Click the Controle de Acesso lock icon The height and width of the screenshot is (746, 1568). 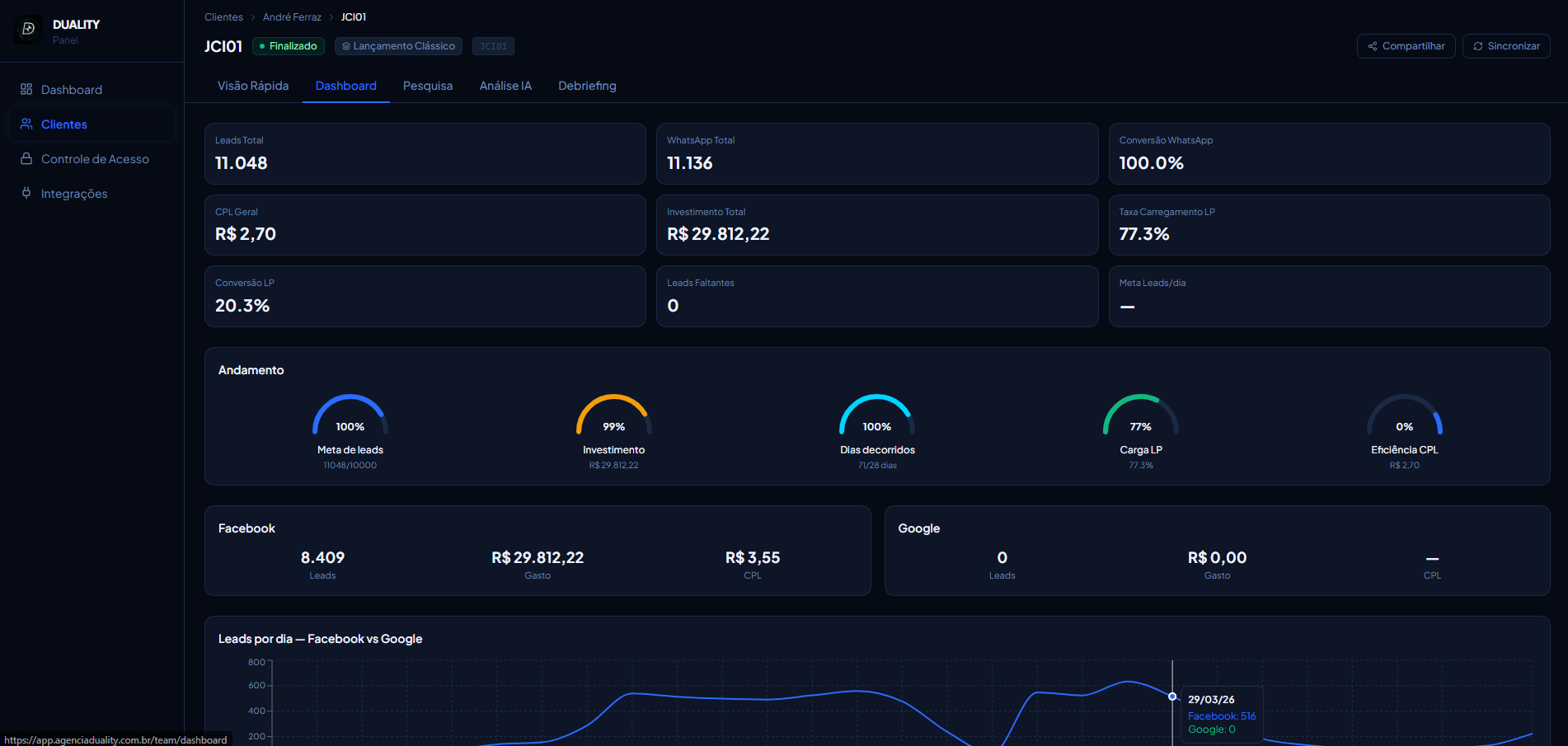coord(26,158)
